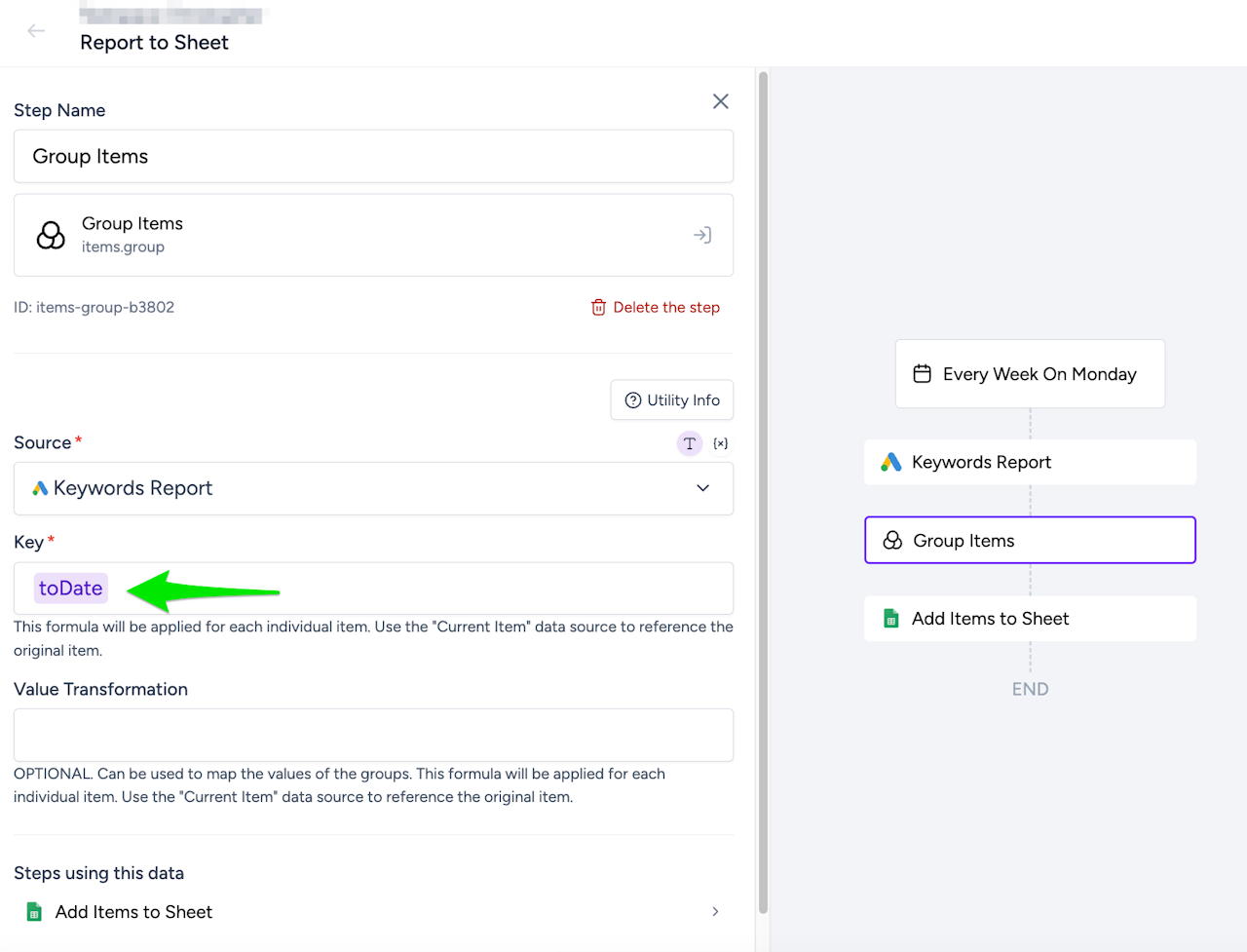Switch Source to text mode toggle

click(689, 443)
